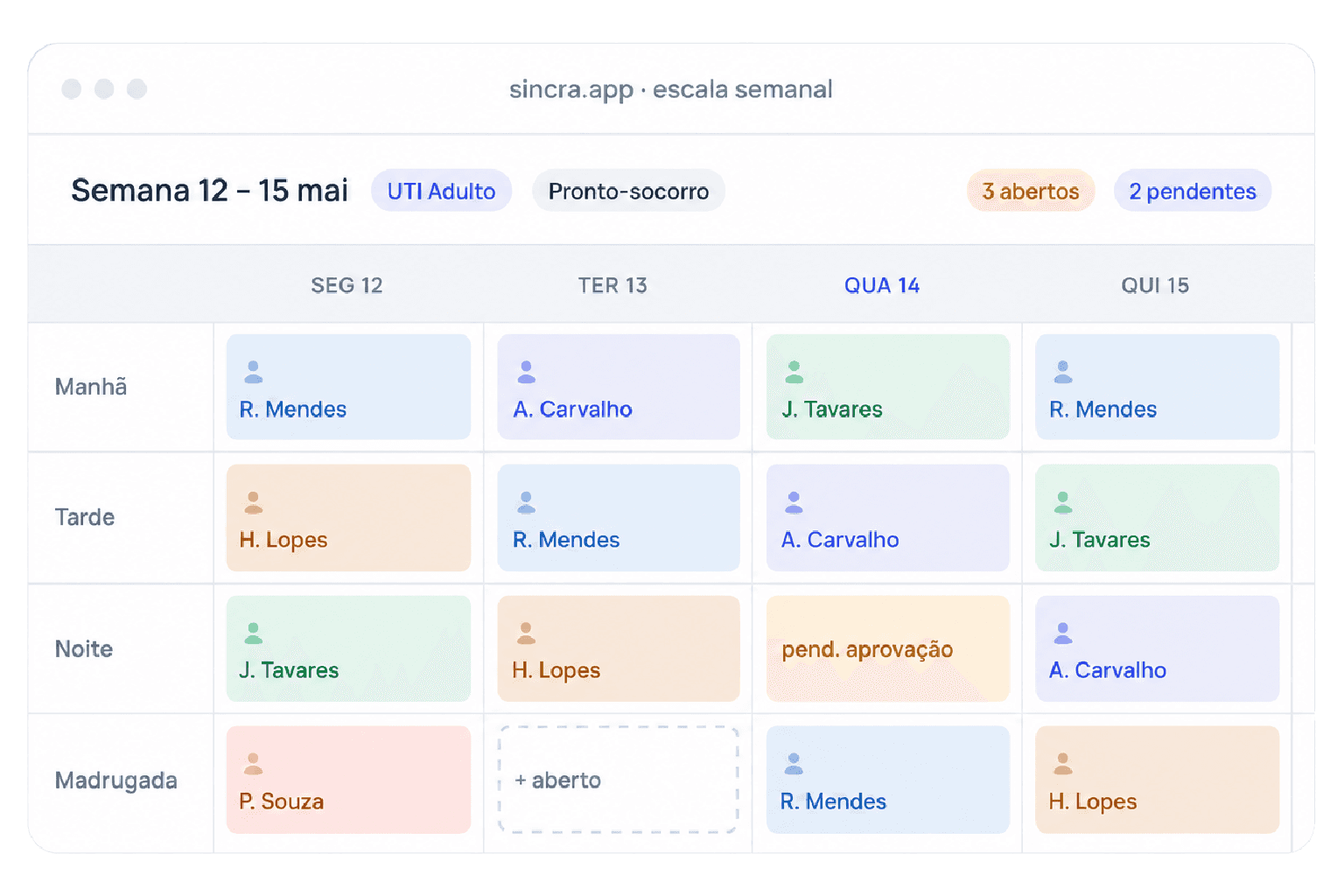1344x896 pixels.
Task: Select the TER 13 column header
Action: click(x=612, y=285)
